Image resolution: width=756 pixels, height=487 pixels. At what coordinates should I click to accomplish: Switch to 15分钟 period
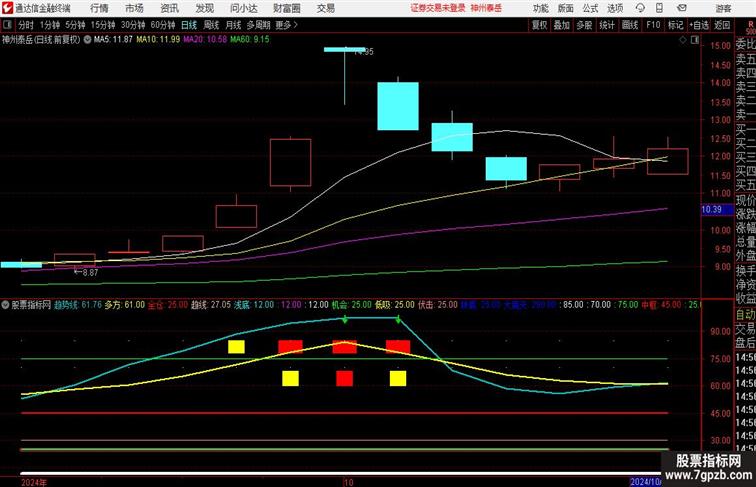pyautogui.click(x=103, y=25)
